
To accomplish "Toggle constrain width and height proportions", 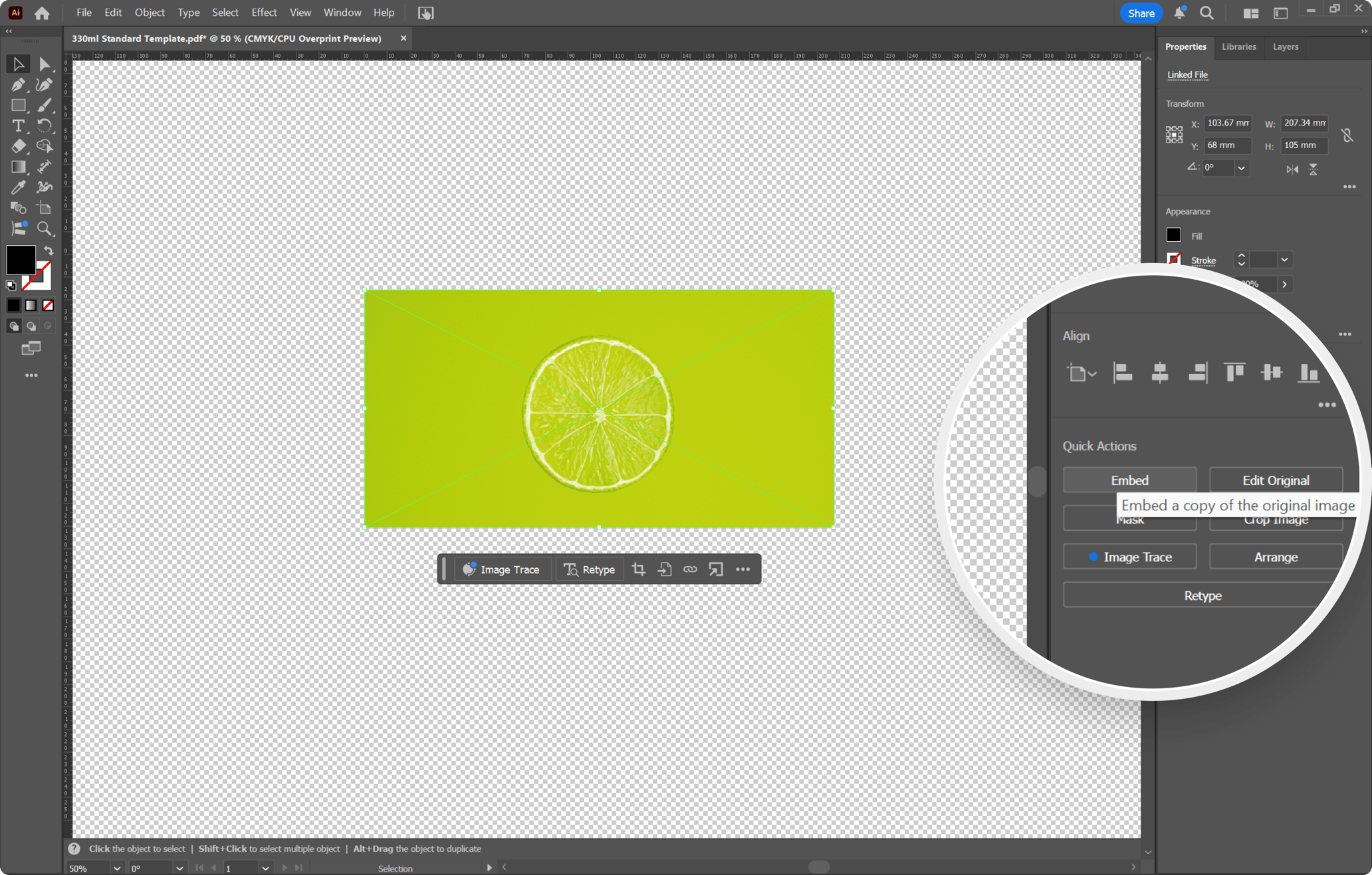I will pos(1347,135).
